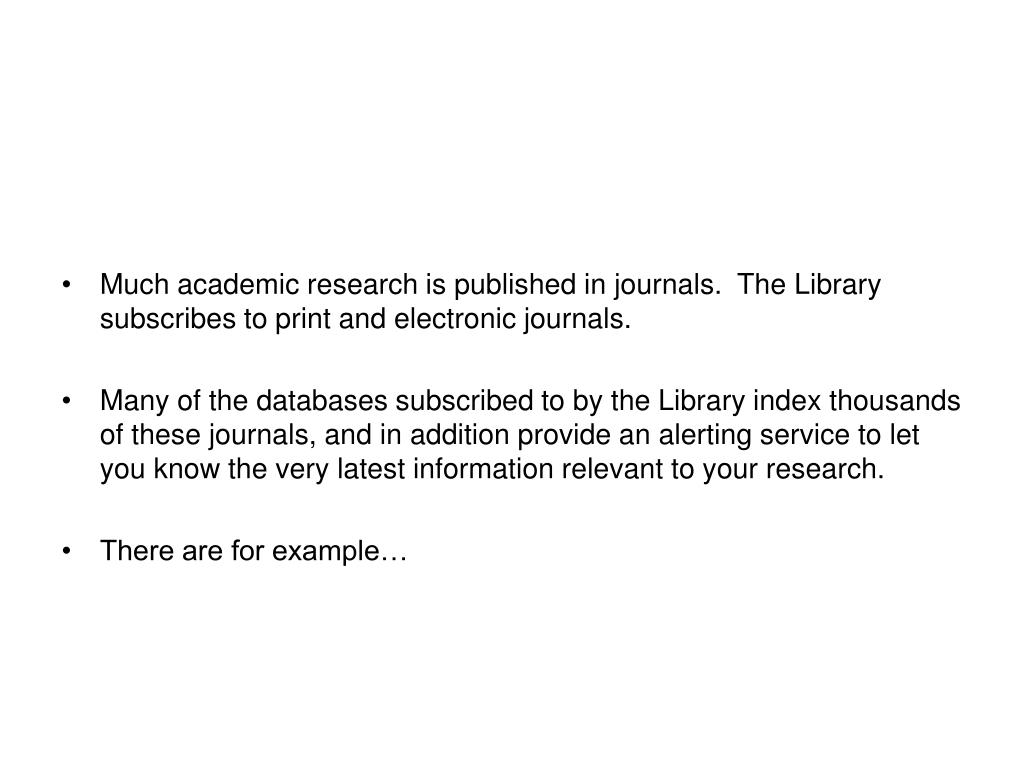1024x768 pixels.
Task: Click 'relevant to your research.' text
Action: point(722,470)
